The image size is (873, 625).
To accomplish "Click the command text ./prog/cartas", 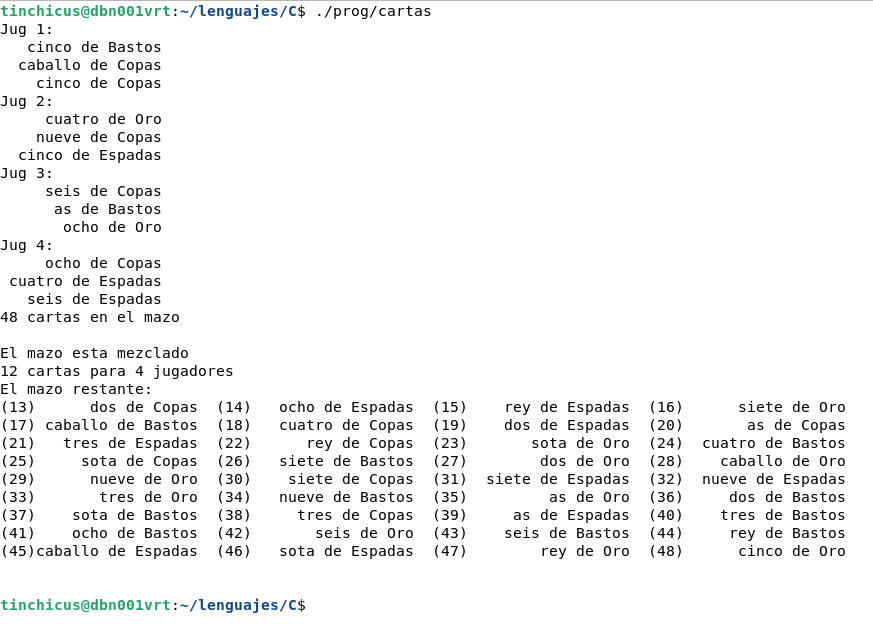I will coord(373,11).
